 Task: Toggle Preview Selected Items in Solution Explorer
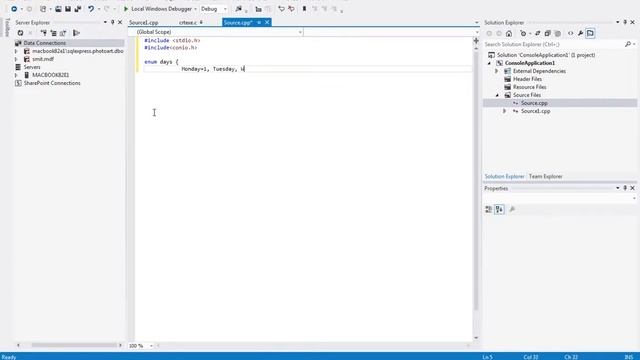point(590,33)
